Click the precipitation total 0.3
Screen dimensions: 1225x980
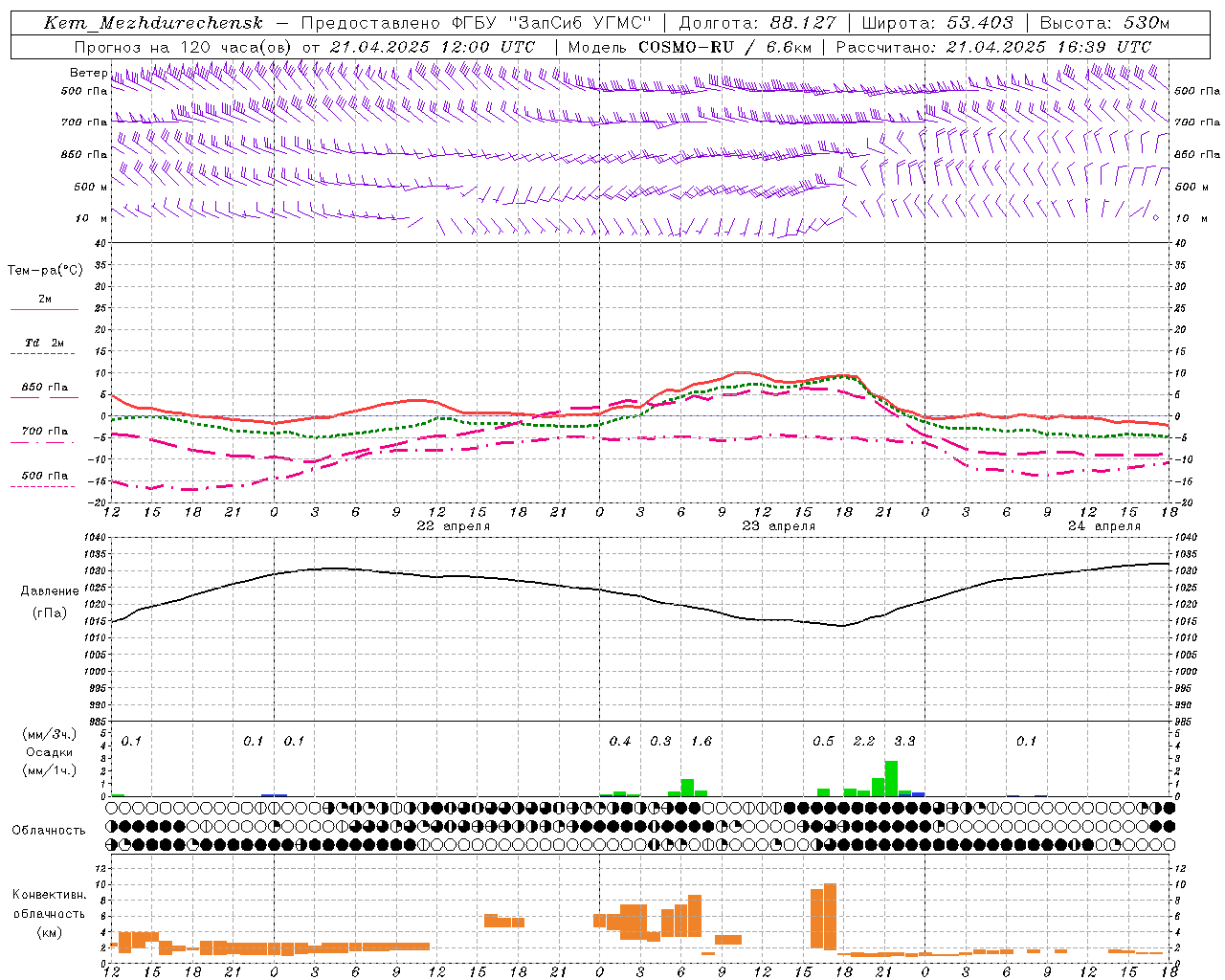[660, 742]
